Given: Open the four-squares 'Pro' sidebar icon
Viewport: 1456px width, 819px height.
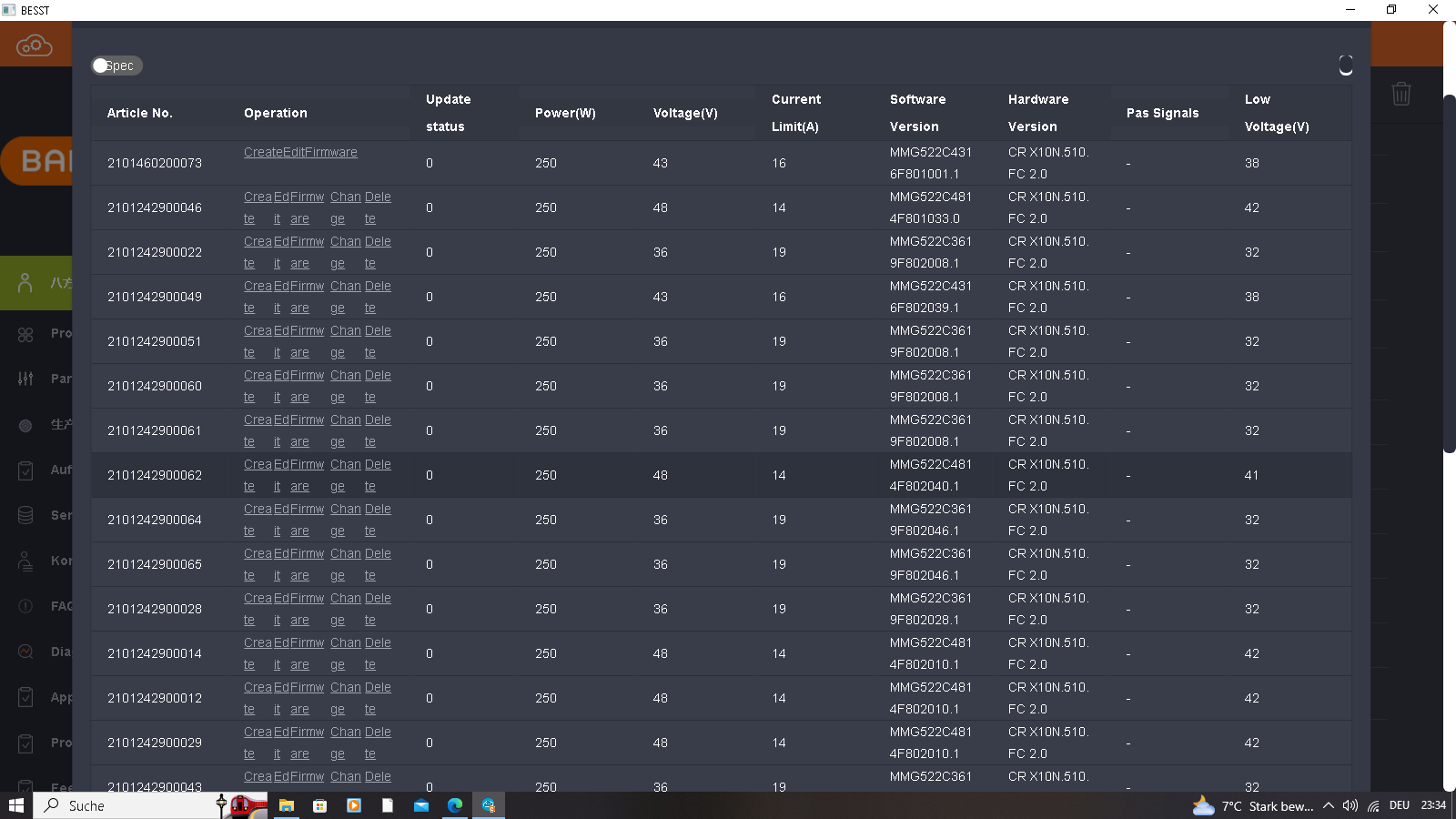Looking at the screenshot, I should (25, 334).
